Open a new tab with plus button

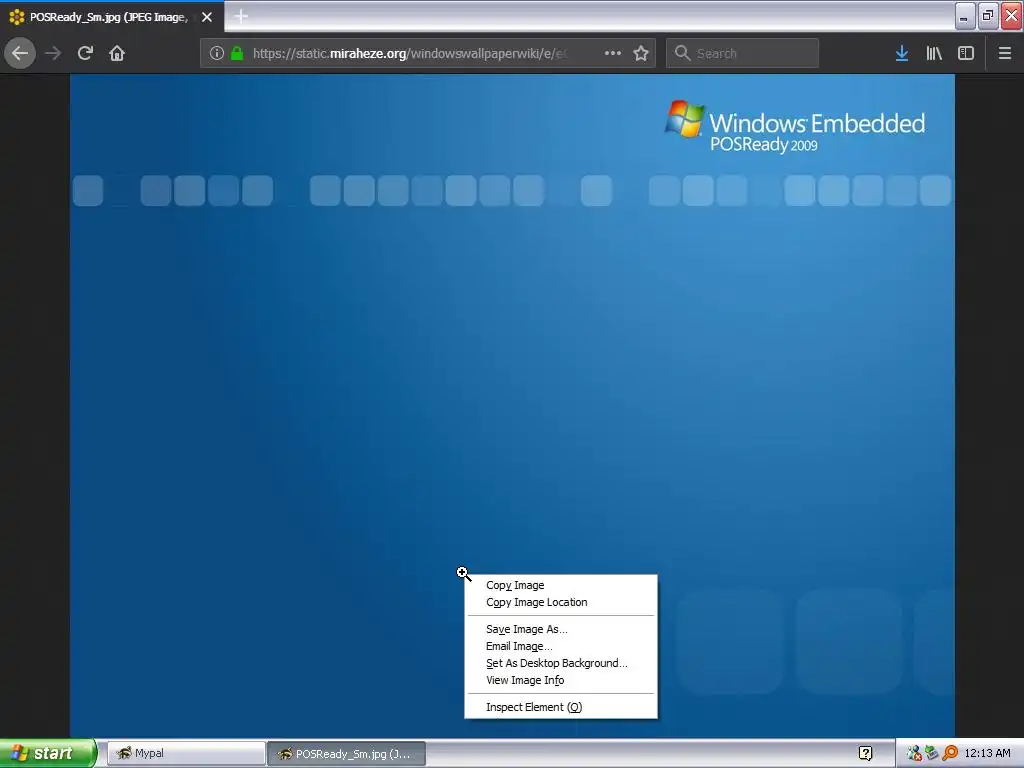coord(241,17)
